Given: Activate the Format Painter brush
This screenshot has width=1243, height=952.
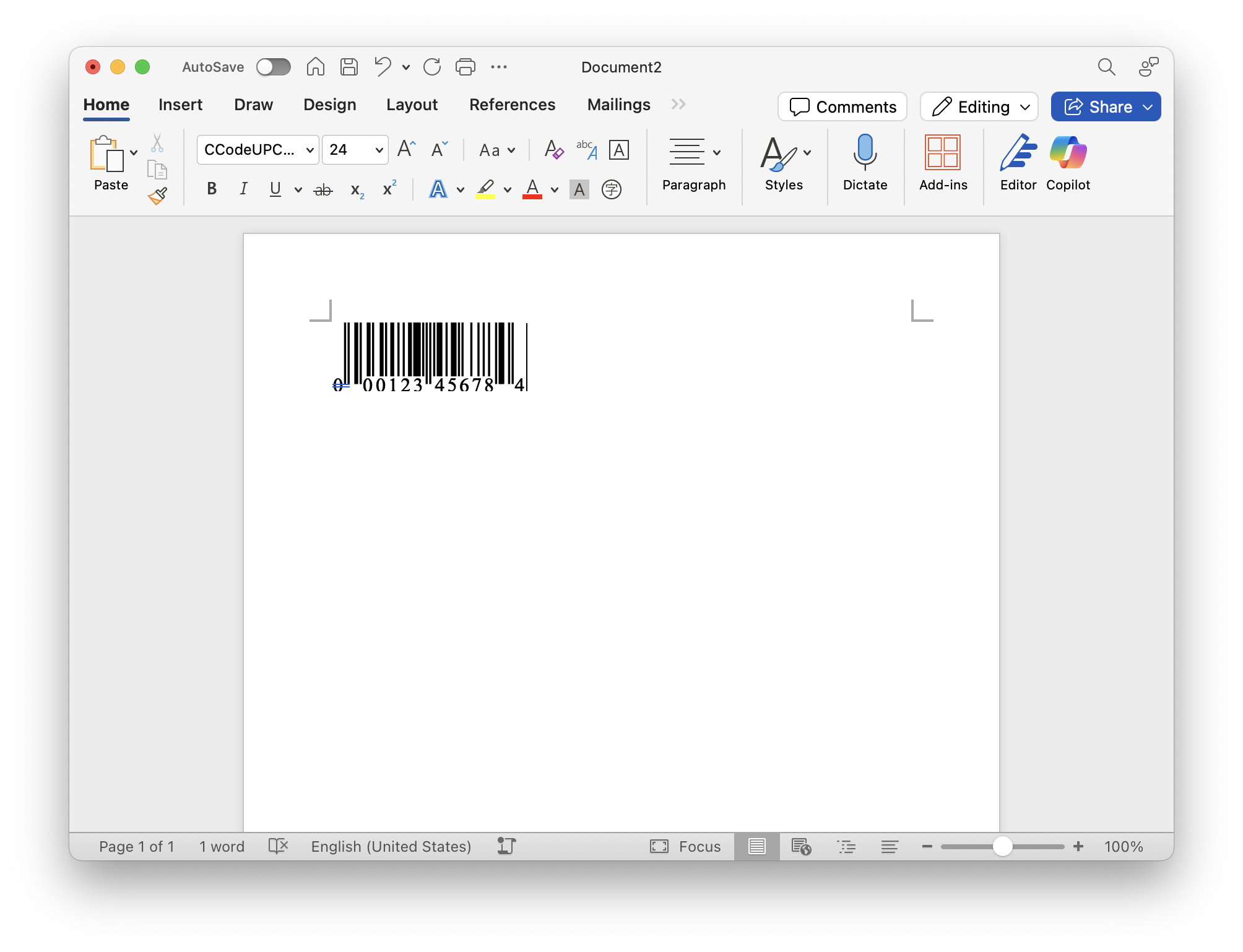Looking at the screenshot, I should coord(158,196).
